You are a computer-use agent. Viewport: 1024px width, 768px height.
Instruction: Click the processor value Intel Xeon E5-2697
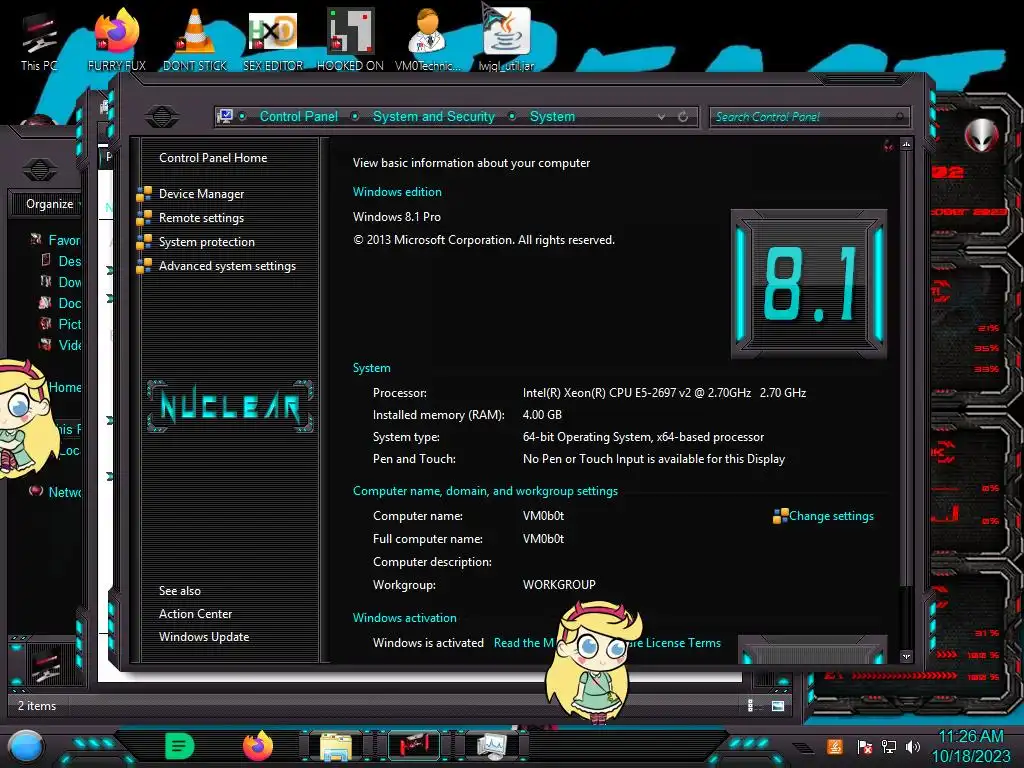point(664,392)
